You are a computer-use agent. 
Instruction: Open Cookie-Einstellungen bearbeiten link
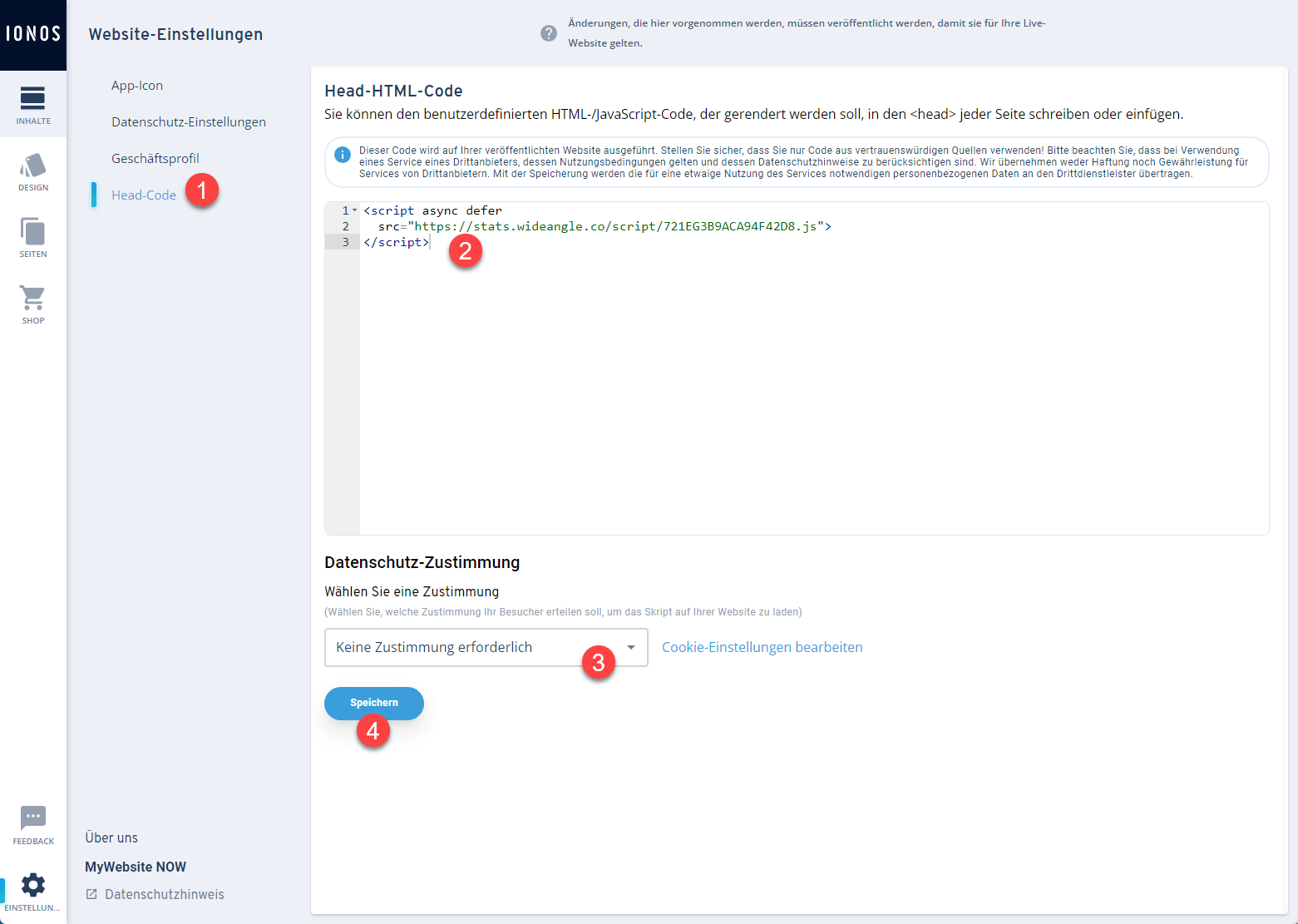(x=763, y=647)
